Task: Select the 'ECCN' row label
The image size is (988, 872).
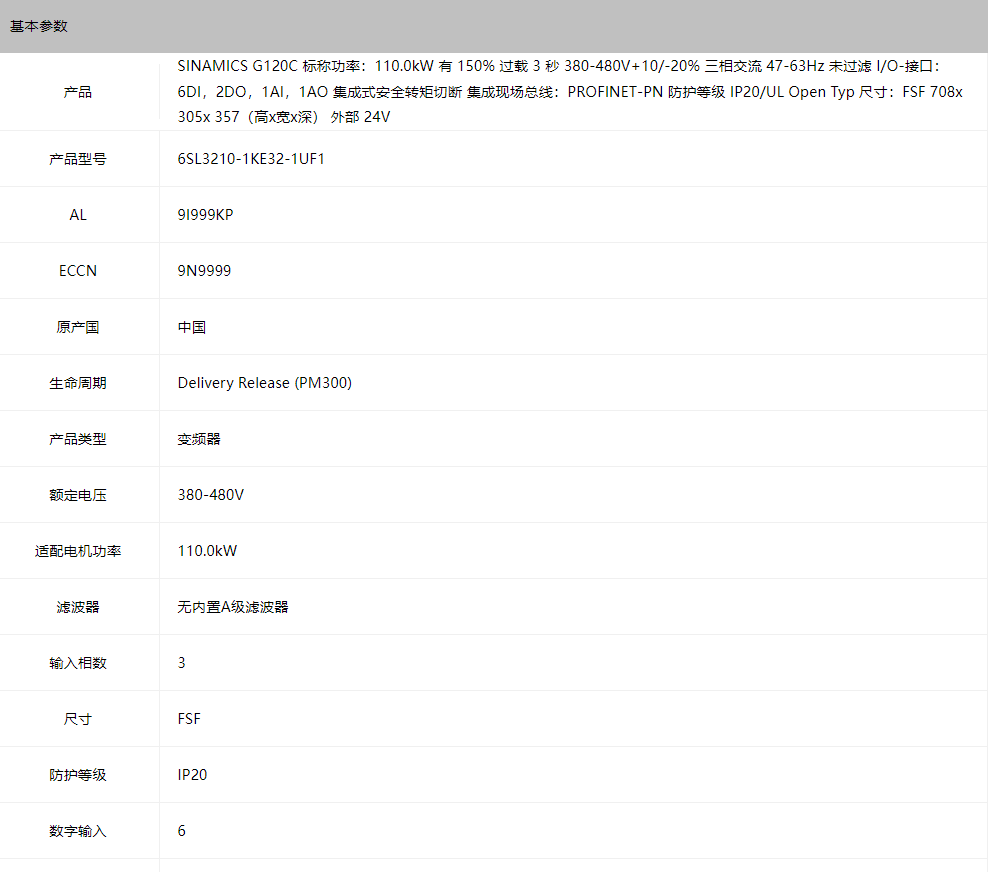Action: coord(78,271)
